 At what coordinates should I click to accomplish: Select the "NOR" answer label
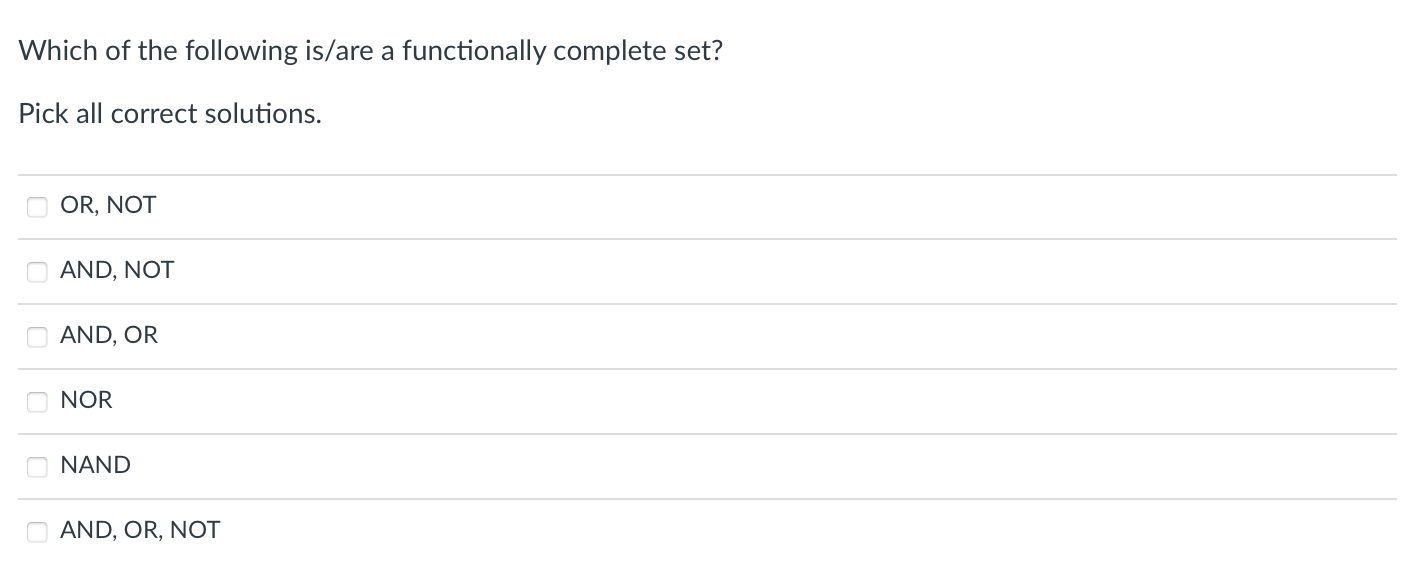pos(86,400)
